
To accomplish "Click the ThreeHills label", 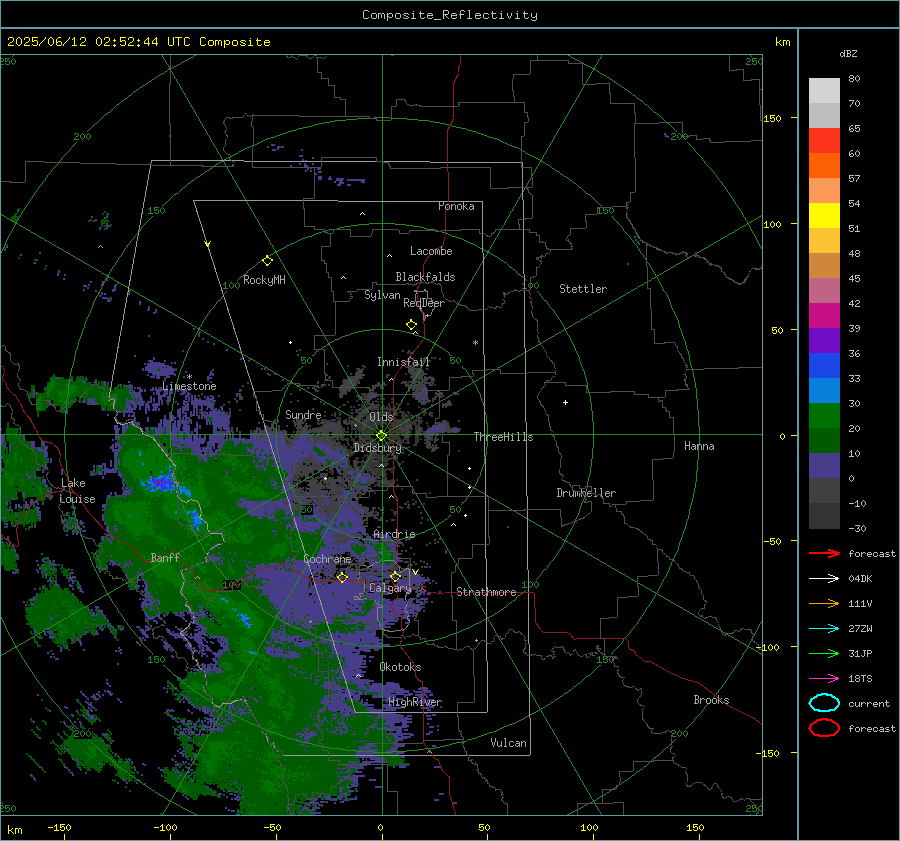I will pyautogui.click(x=503, y=437).
